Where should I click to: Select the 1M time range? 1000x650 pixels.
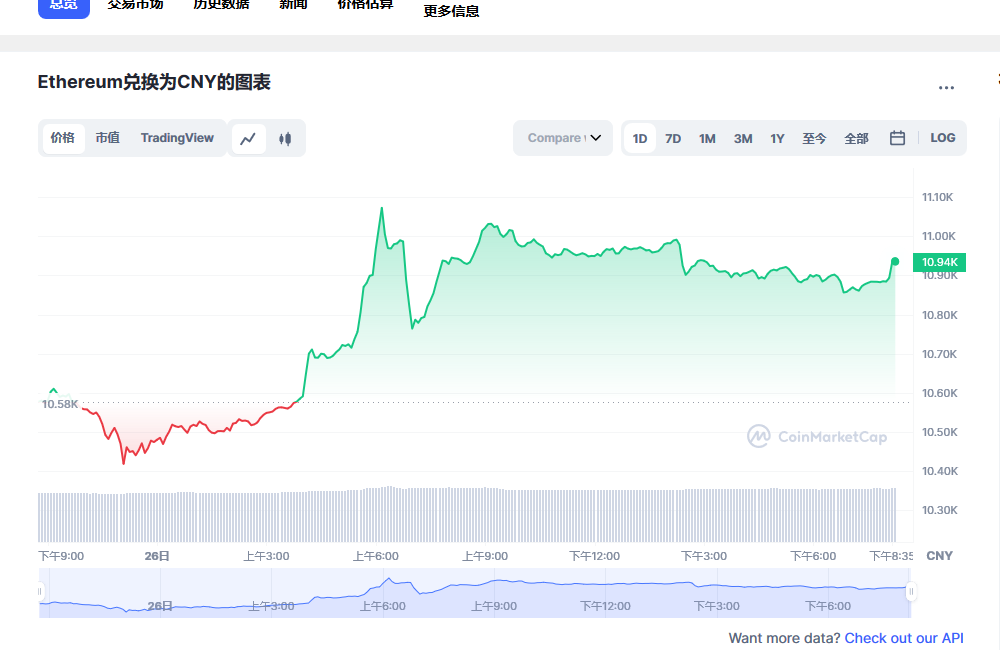[707, 138]
